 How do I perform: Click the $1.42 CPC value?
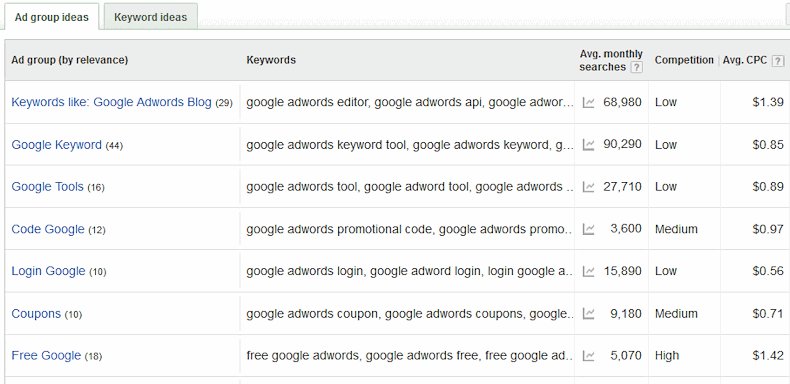(x=768, y=356)
